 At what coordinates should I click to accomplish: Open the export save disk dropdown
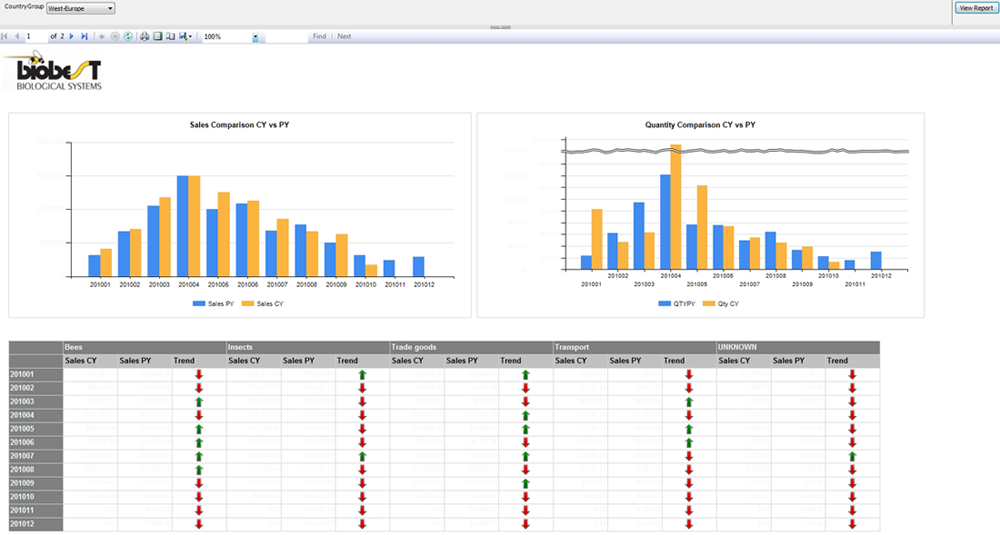pyautogui.click(x=186, y=36)
